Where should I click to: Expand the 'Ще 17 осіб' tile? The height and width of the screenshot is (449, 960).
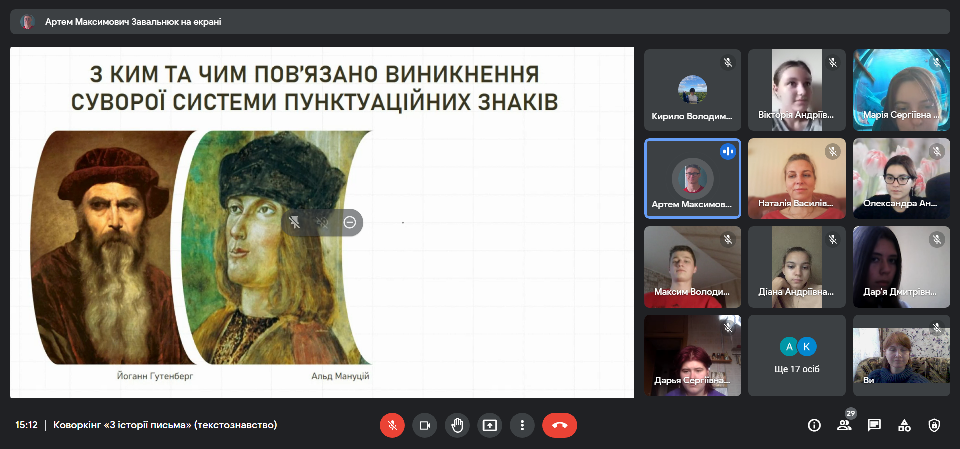[x=796, y=355]
